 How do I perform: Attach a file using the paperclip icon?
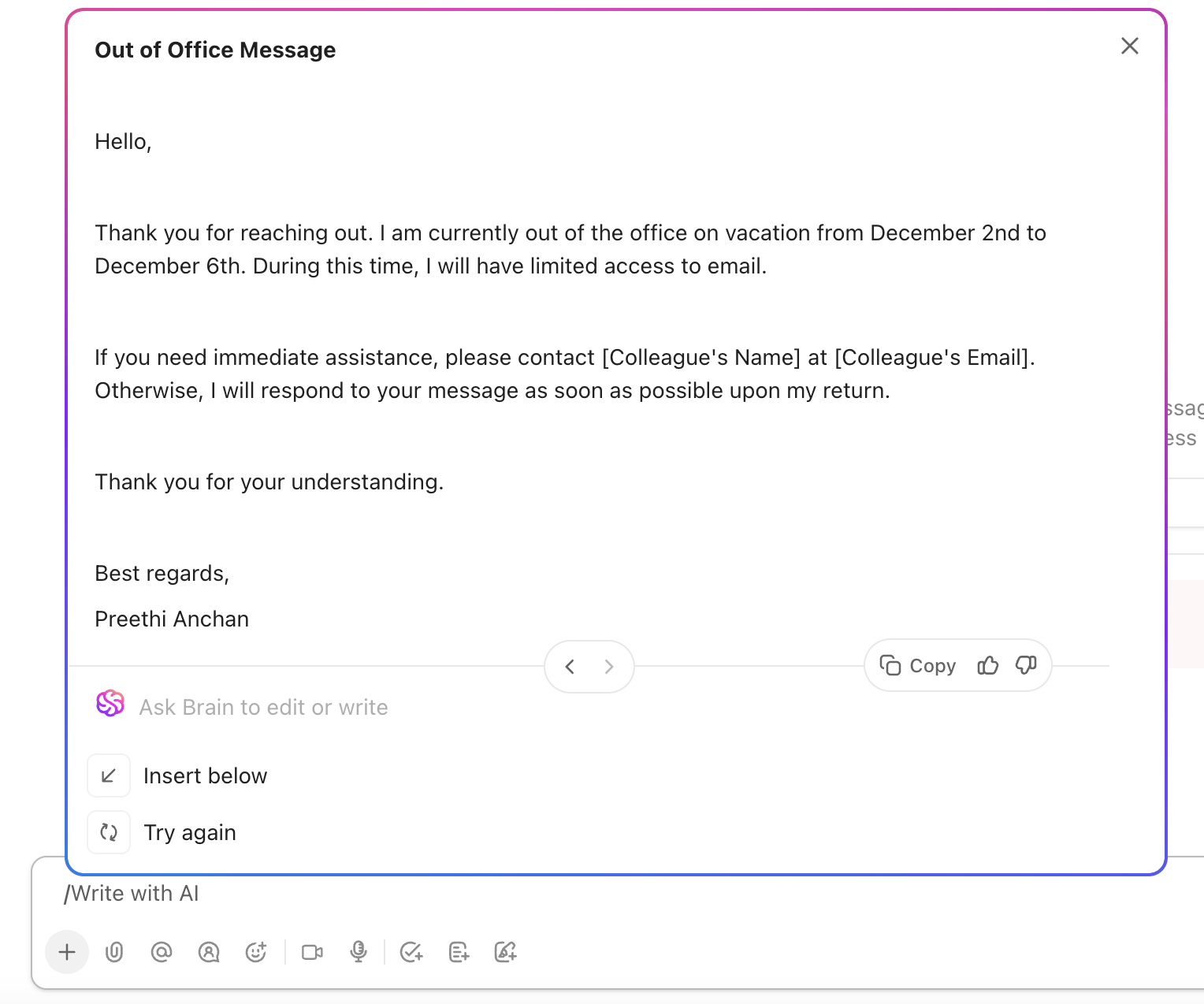[114, 952]
